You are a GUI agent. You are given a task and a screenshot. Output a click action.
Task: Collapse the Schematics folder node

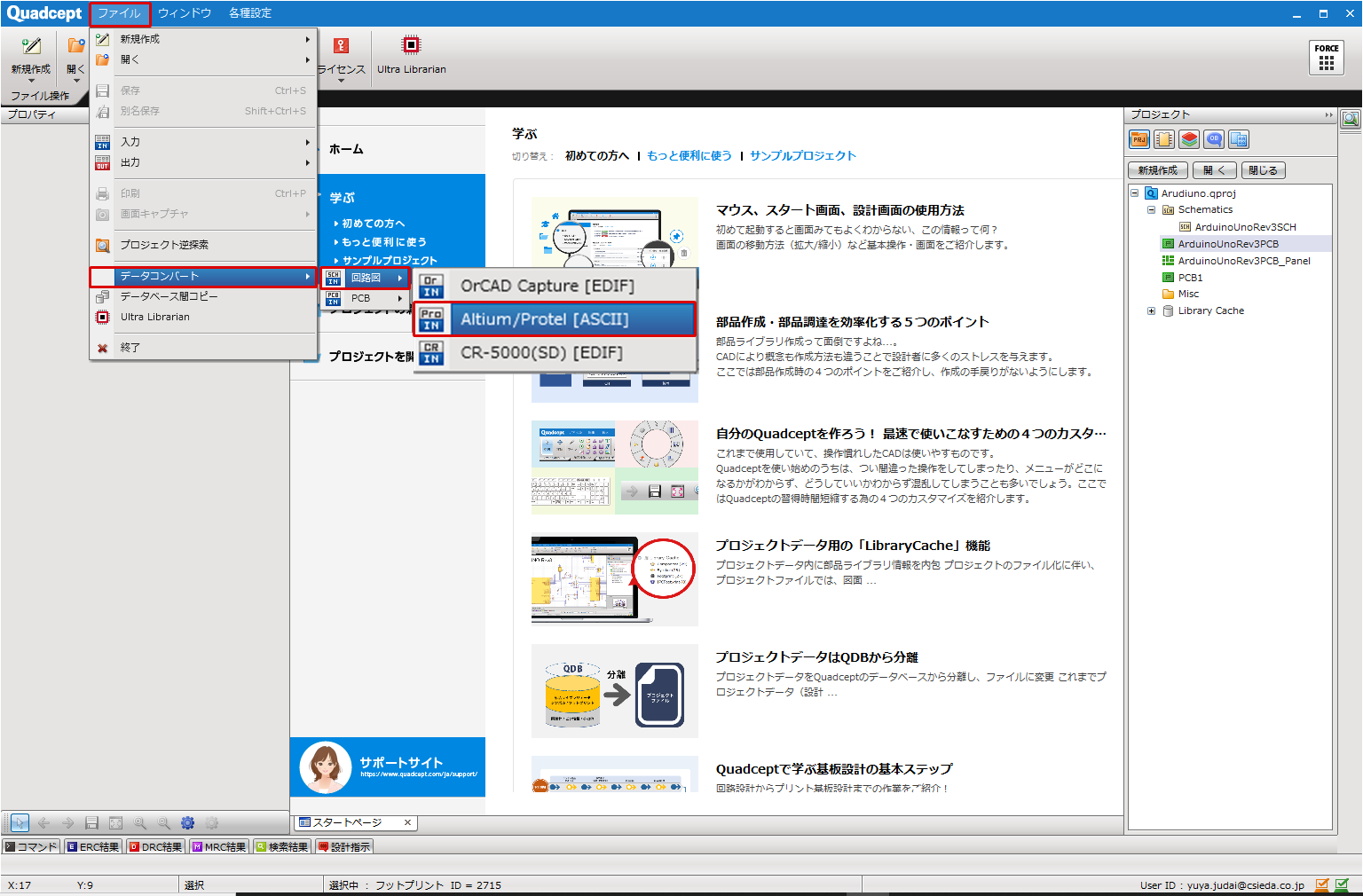[x=1151, y=209]
